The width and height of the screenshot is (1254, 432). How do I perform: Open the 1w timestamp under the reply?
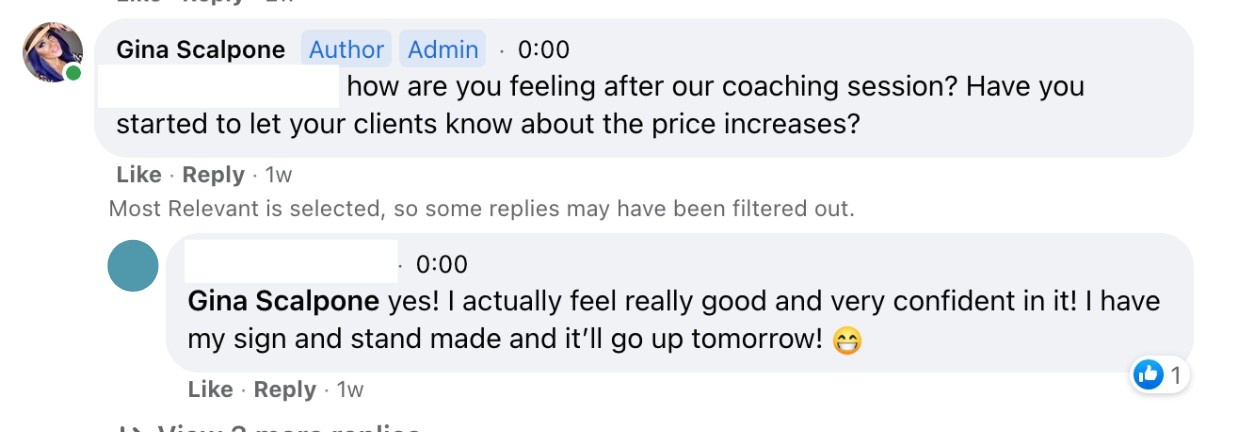pyautogui.click(x=350, y=389)
